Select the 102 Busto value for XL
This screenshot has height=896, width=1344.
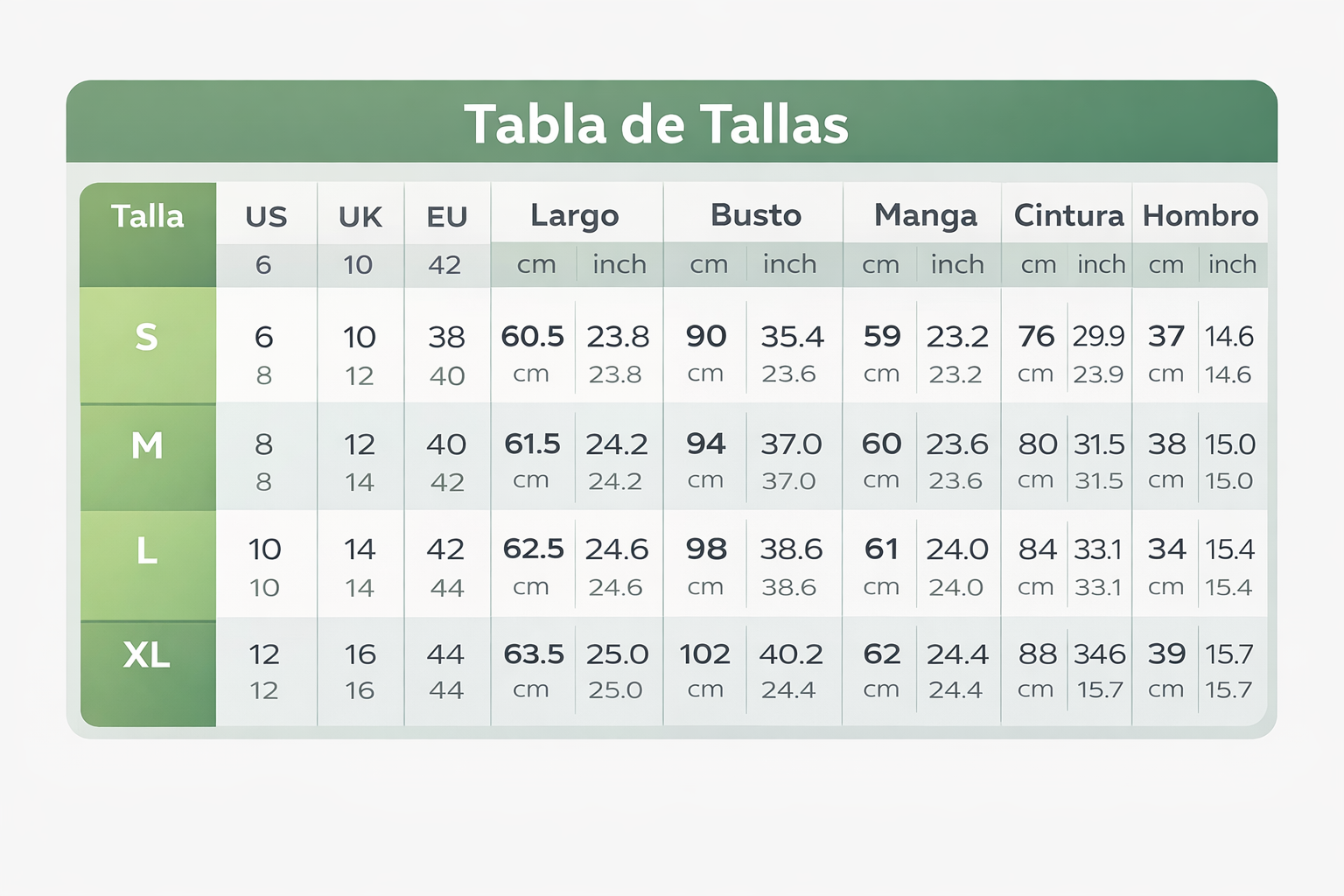click(705, 654)
